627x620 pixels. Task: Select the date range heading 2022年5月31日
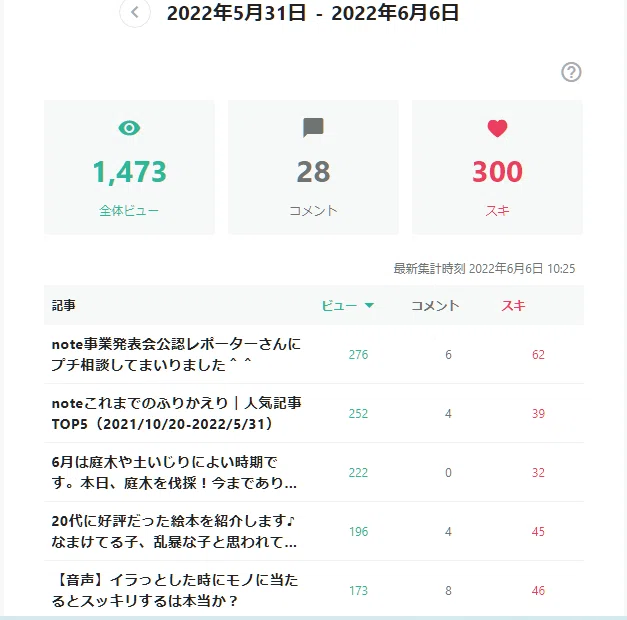237,13
